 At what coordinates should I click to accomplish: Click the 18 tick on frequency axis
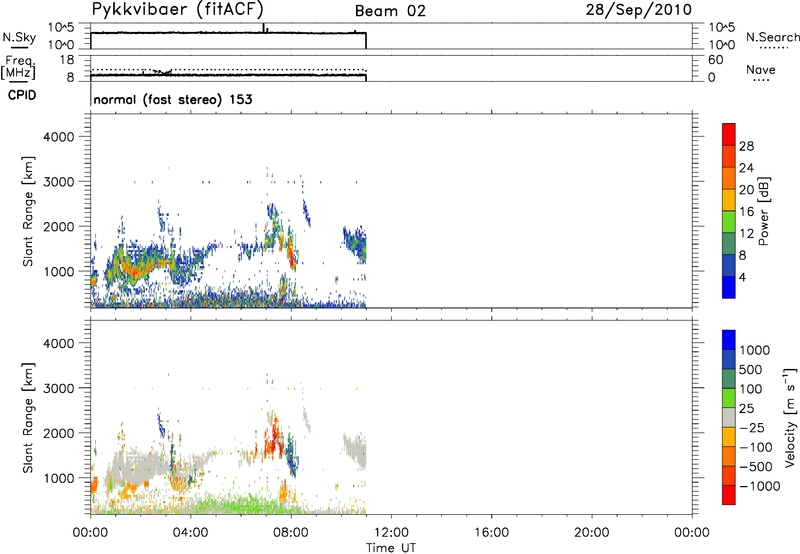pyautogui.click(x=66, y=60)
